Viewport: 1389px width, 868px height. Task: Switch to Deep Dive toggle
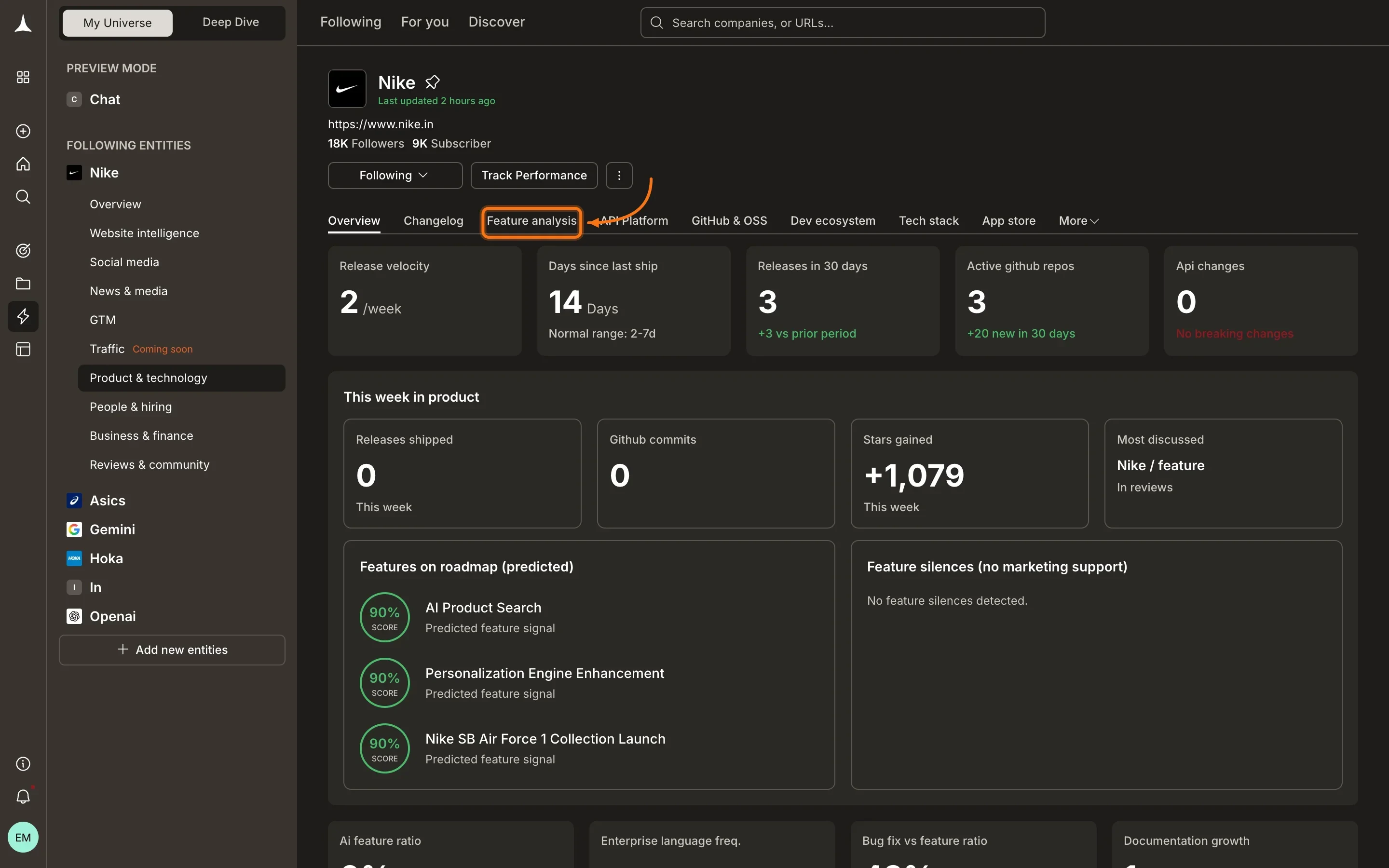[x=231, y=22]
